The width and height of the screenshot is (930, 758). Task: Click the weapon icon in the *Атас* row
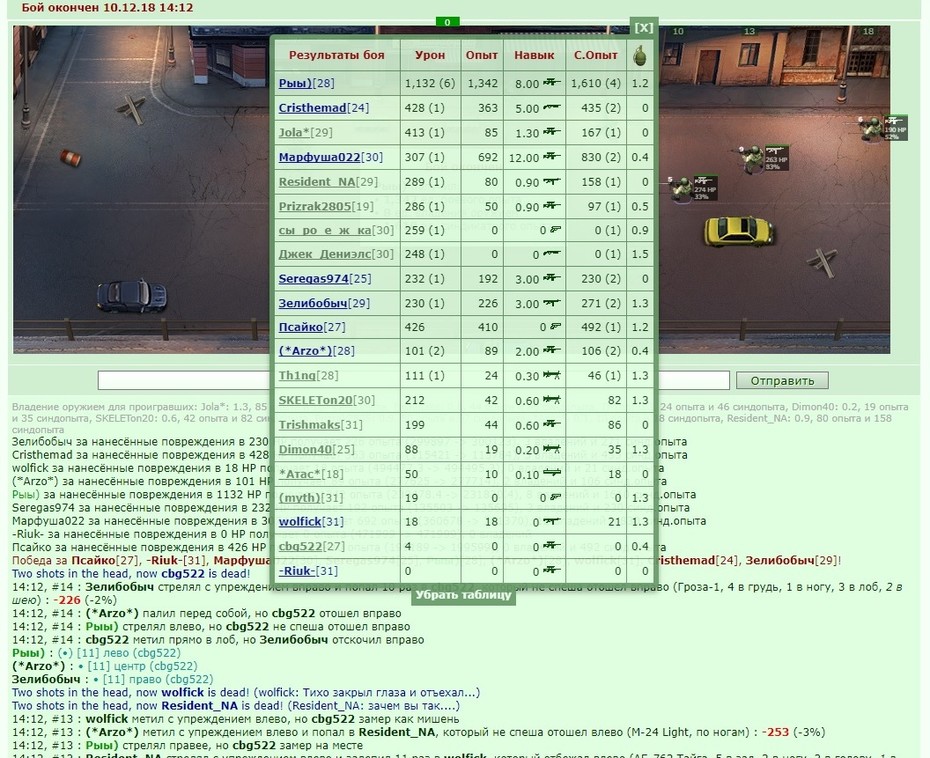(x=552, y=473)
